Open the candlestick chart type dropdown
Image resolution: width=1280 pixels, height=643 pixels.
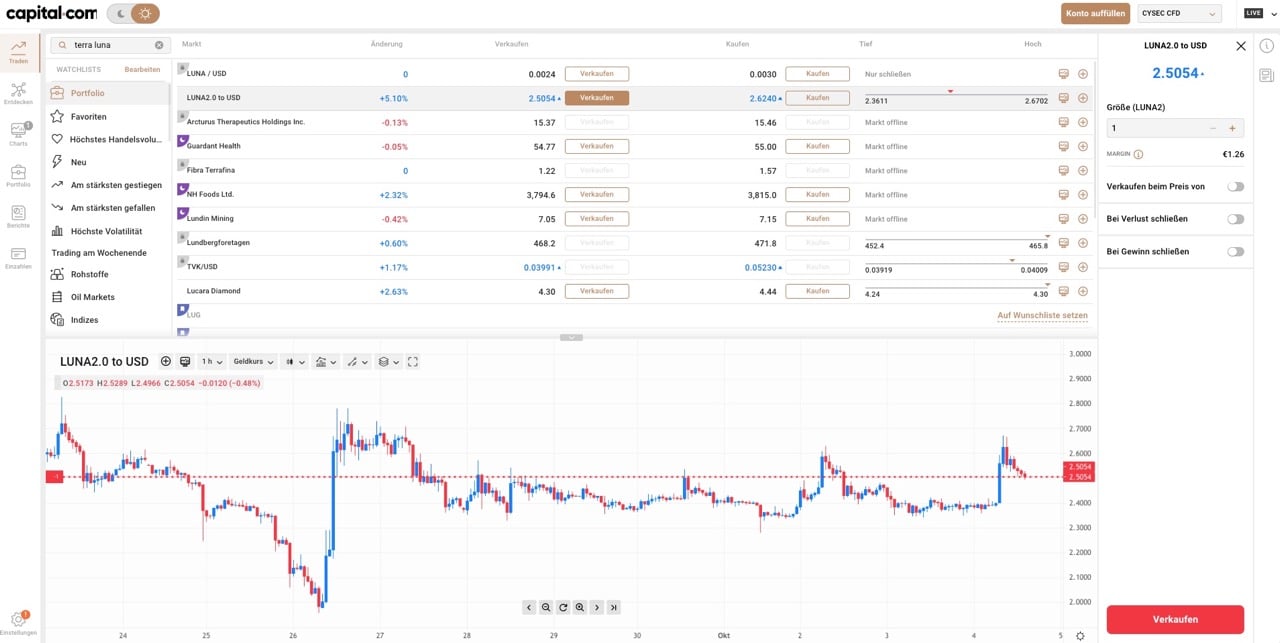click(295, 362)
